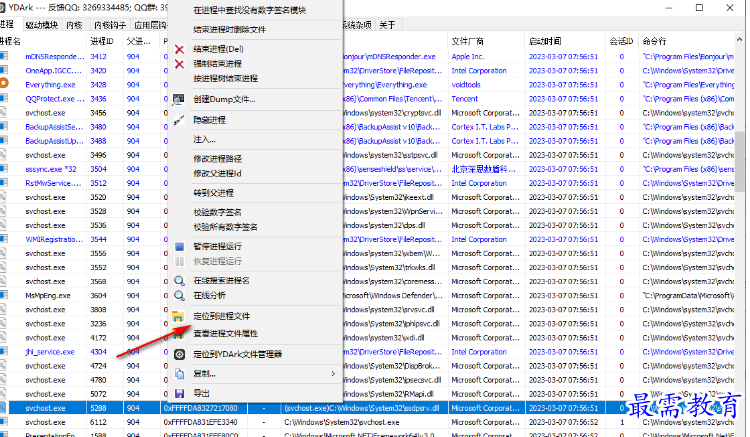This screenshot has height=437, width=750.
Task: Click the orange Everything.exe process icon
Action: pos(4,83)
